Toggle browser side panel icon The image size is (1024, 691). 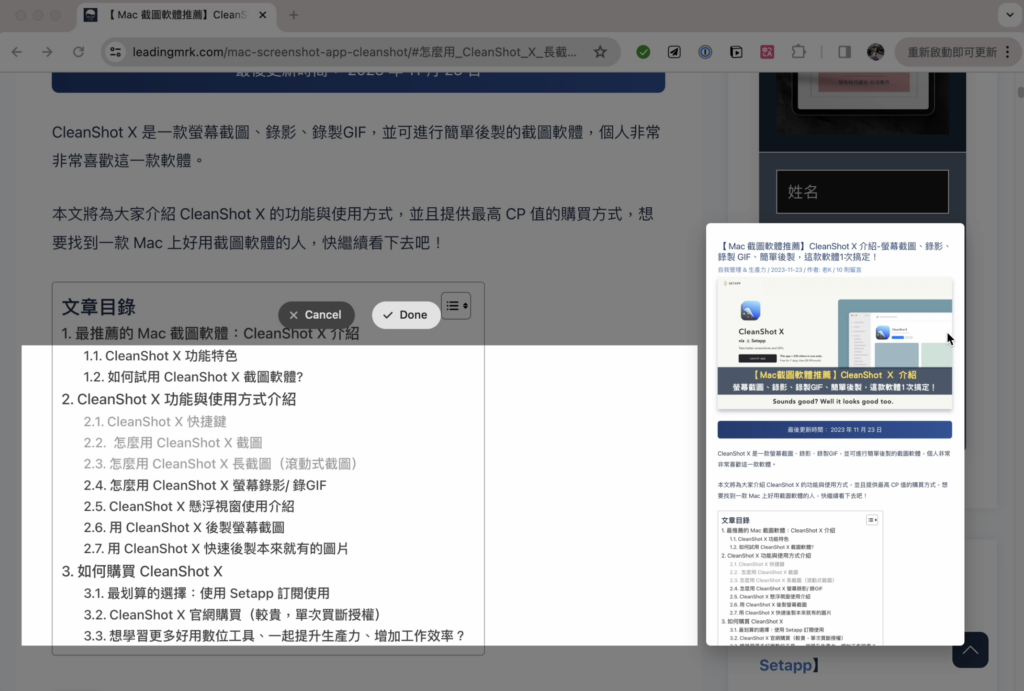(844, 52)
